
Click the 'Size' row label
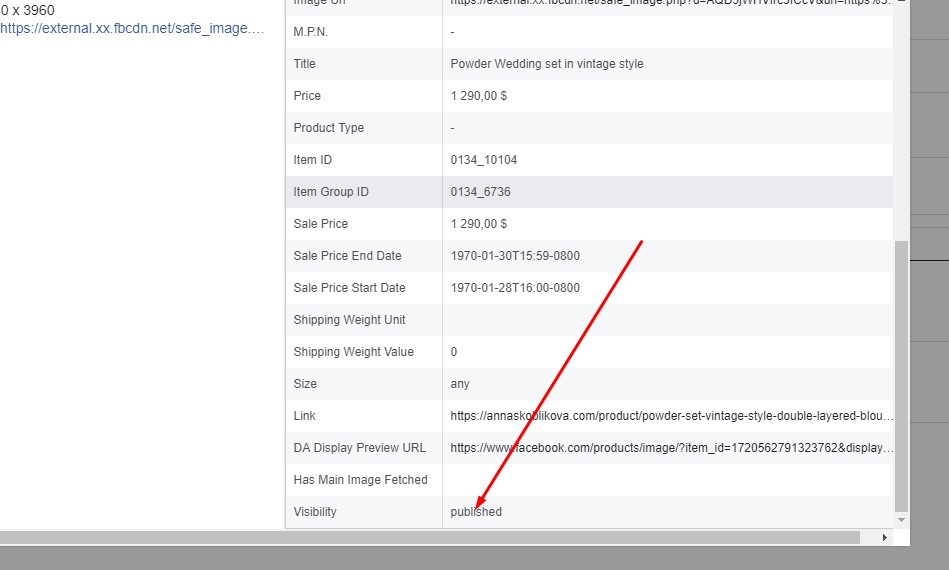(x=305, y=384)
